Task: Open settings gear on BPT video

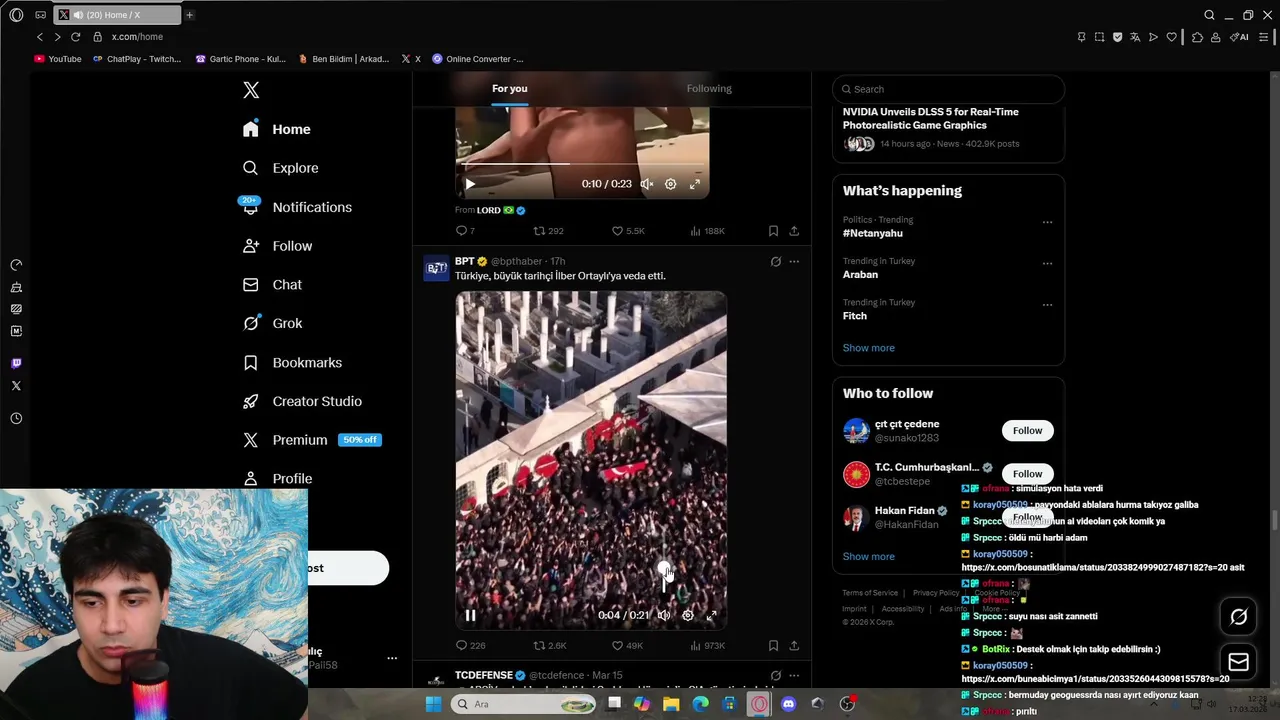Action: click(688, 615)
